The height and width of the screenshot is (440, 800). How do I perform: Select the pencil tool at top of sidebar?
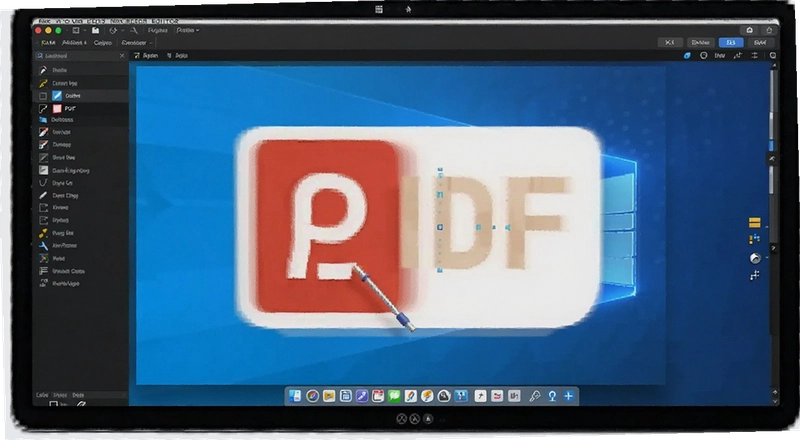tap(43, 70)
